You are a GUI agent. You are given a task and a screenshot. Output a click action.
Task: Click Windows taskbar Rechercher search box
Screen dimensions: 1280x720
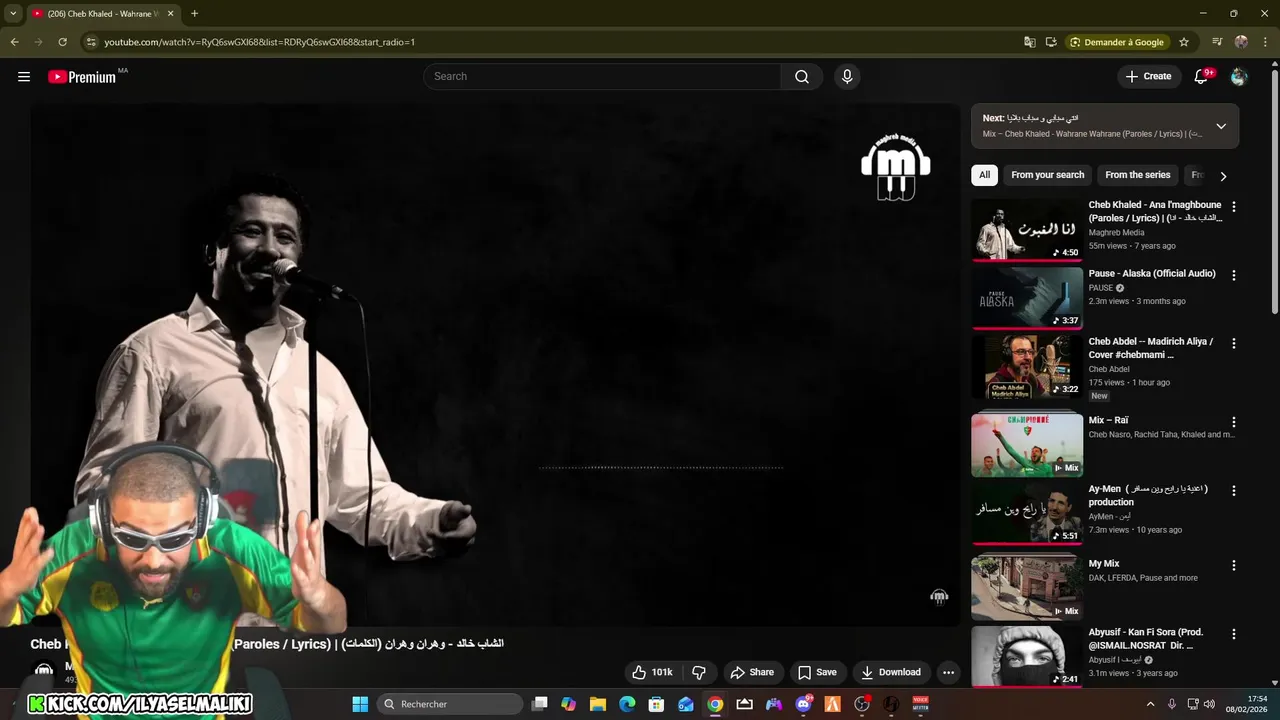449,704
